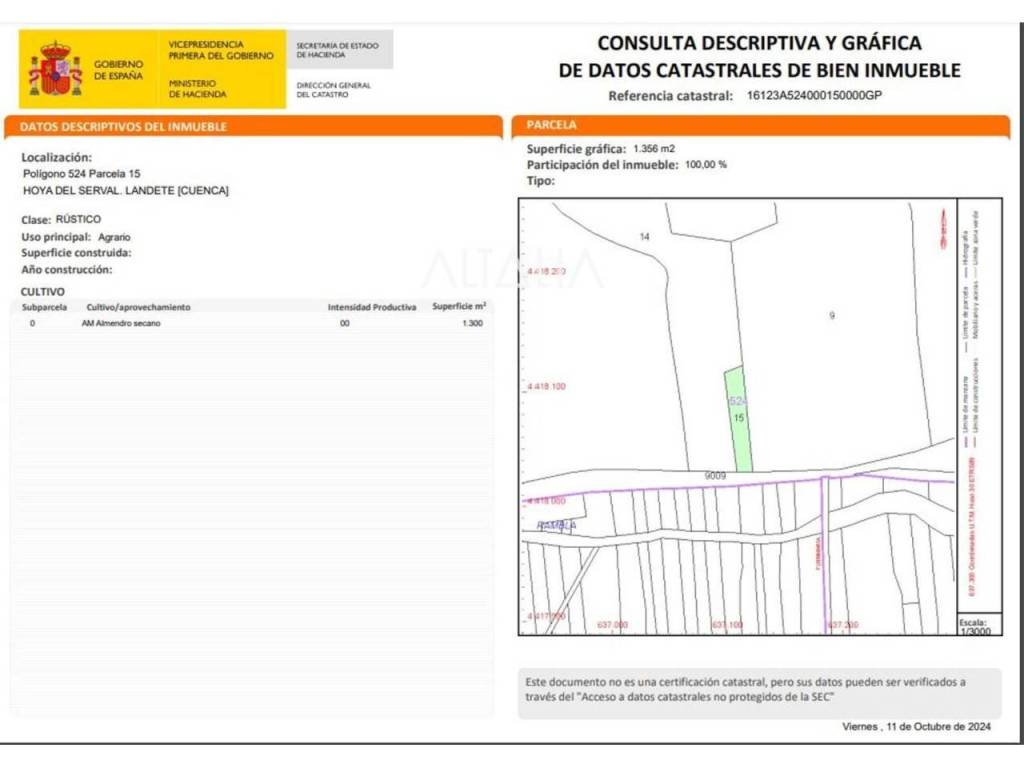Click the 'Superficie gráfica:' label
The height and width of the screenshot is (768, 1024).
[577, 149]
